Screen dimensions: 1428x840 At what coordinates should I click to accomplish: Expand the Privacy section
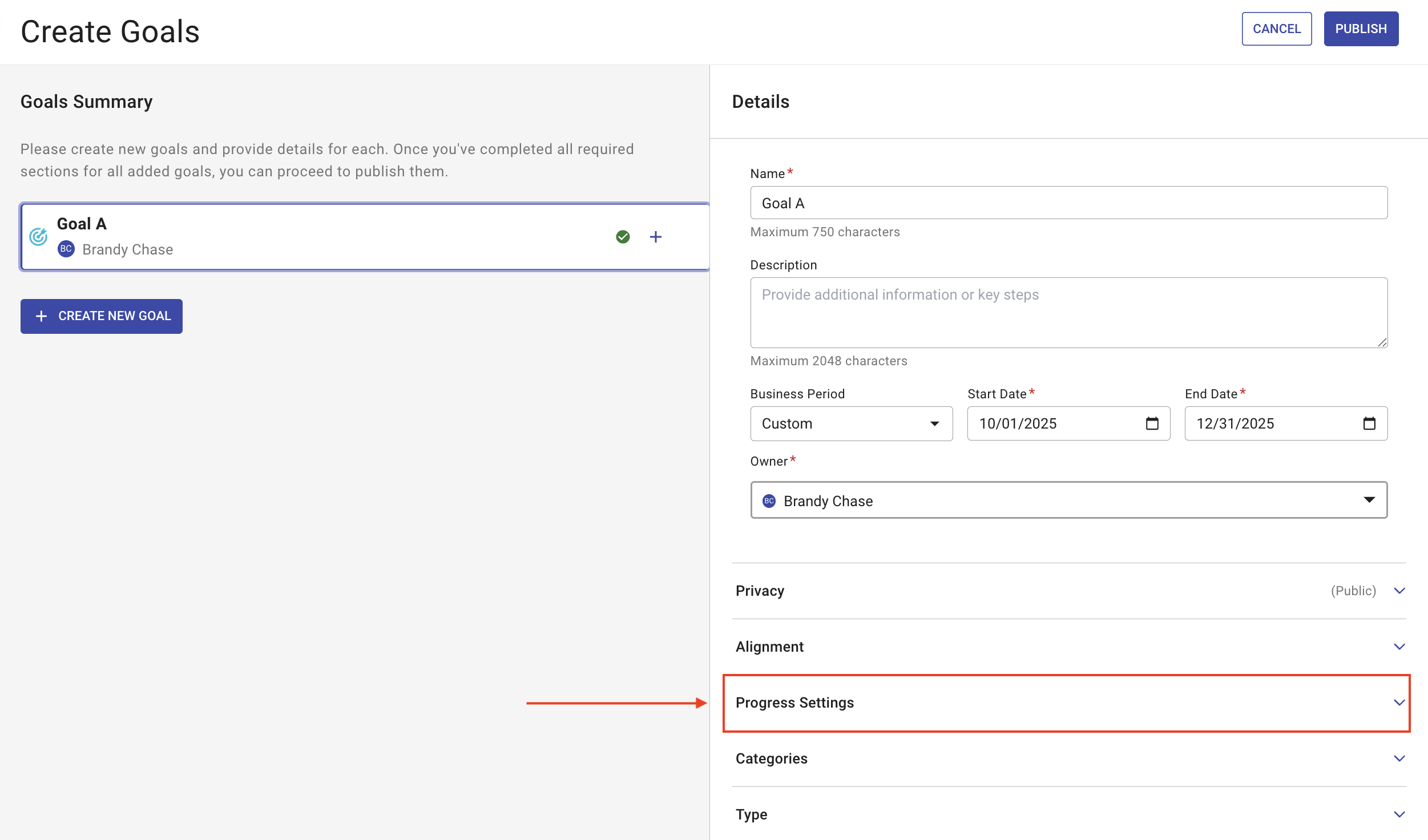(x=1399, y=591)
